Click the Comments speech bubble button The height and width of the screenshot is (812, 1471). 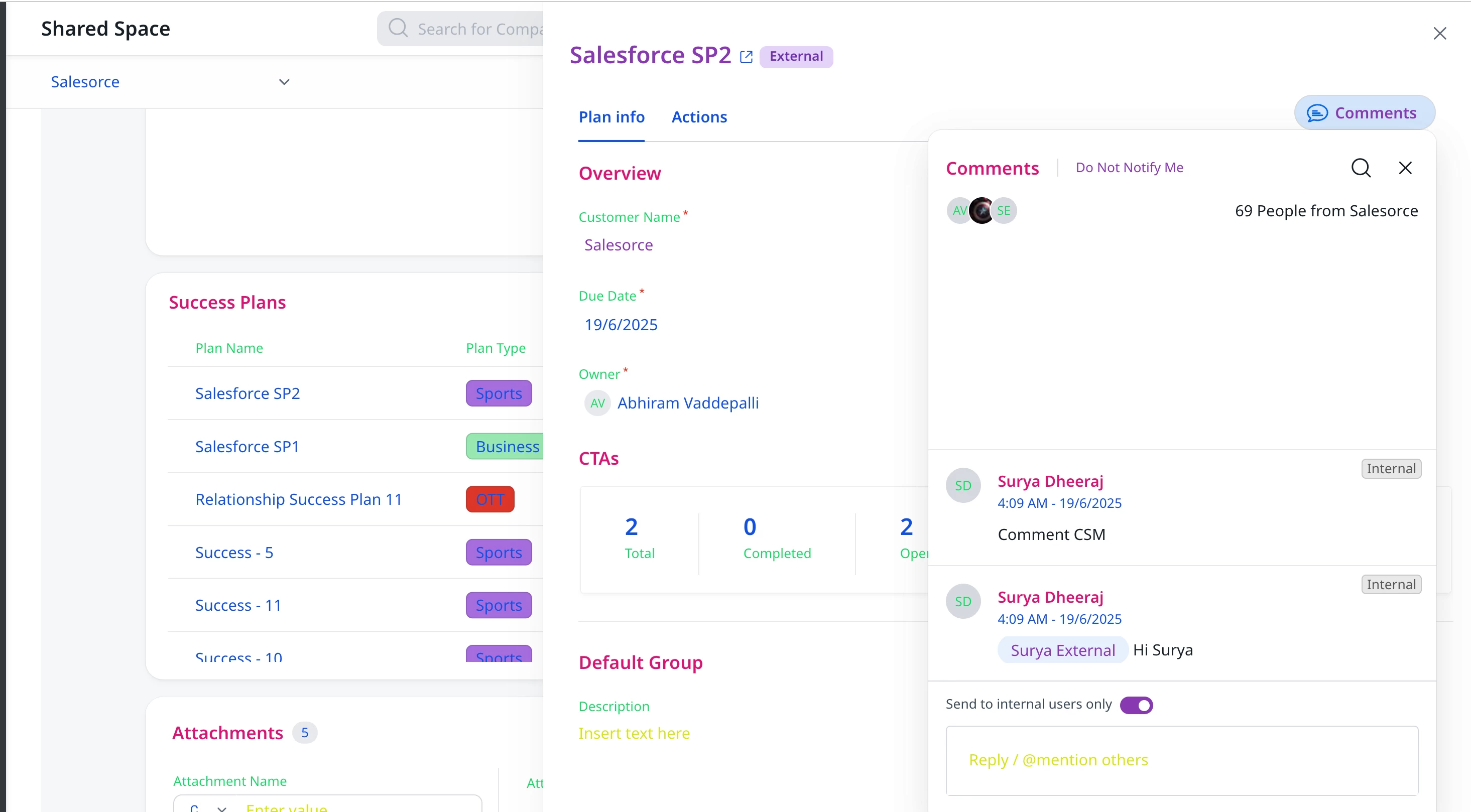click(1364, 113)
